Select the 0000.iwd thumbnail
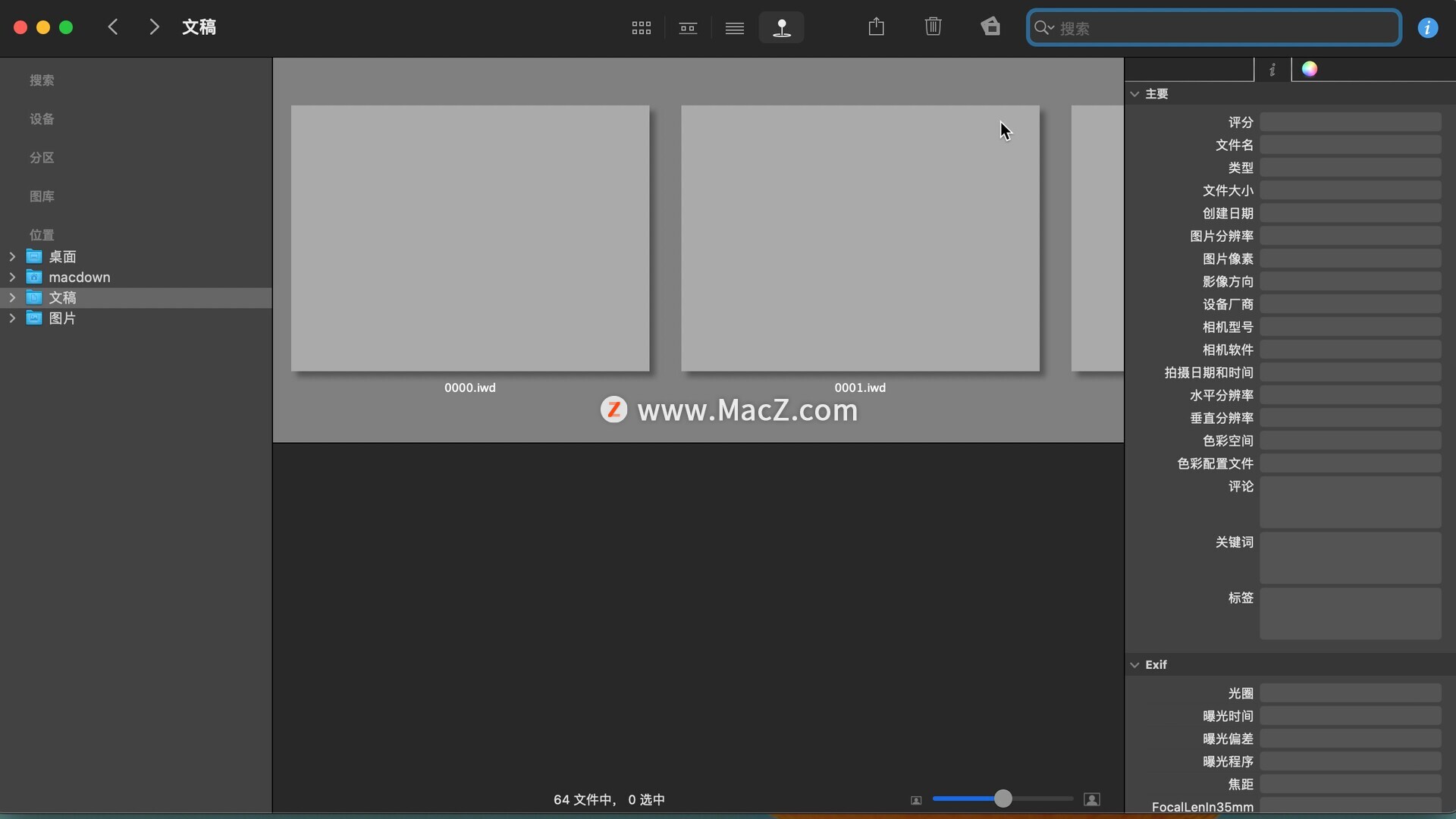 tap(470, 238)
